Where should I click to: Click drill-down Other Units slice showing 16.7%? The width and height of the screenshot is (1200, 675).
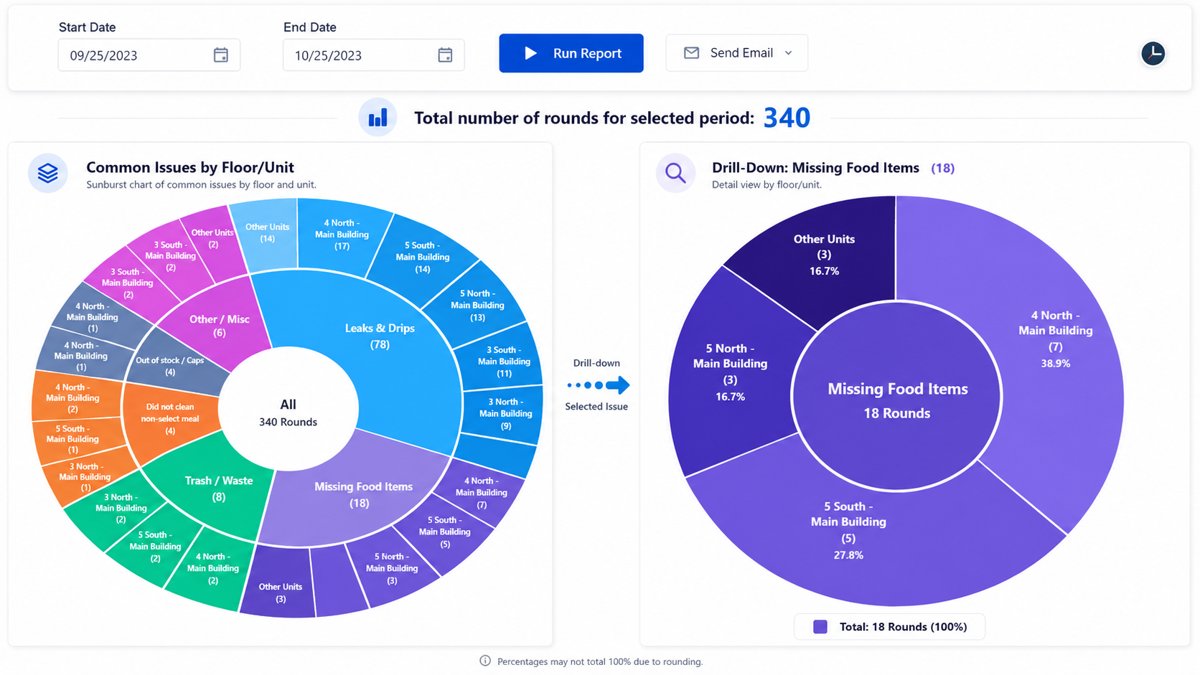click(823, 255)
